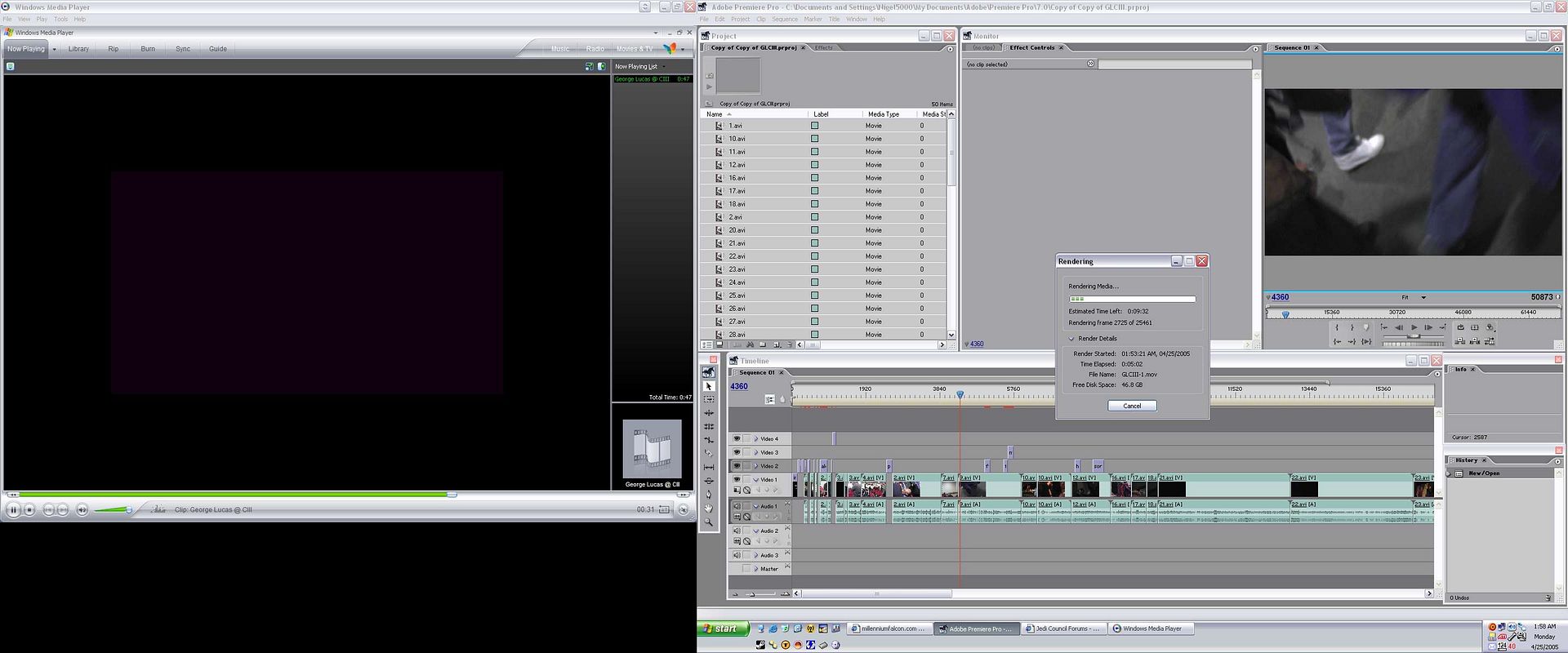Click Go to In Point button
The width and height of the screenshot is (1568, 653).
pyautogui.click(x=1337, y=341)
